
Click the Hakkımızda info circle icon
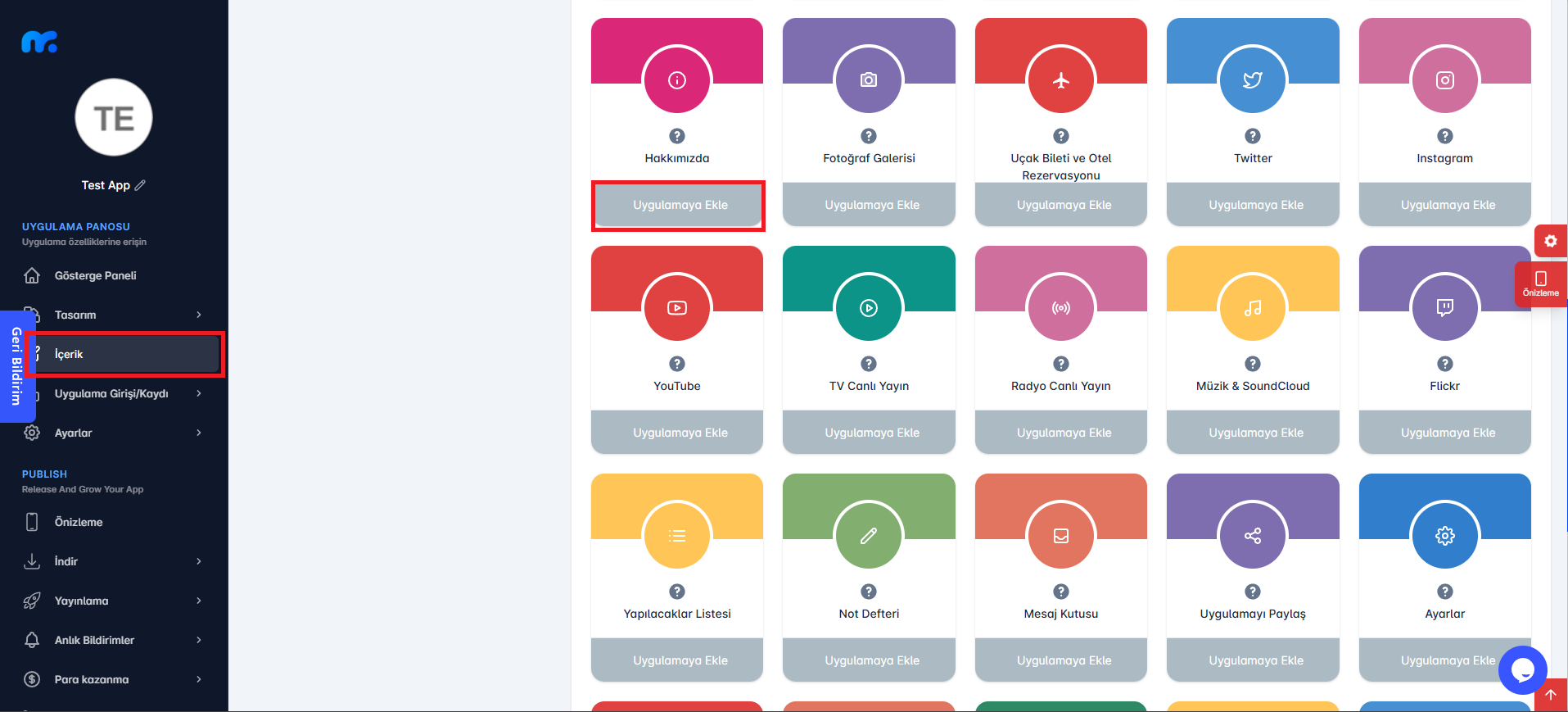point(676,80)
